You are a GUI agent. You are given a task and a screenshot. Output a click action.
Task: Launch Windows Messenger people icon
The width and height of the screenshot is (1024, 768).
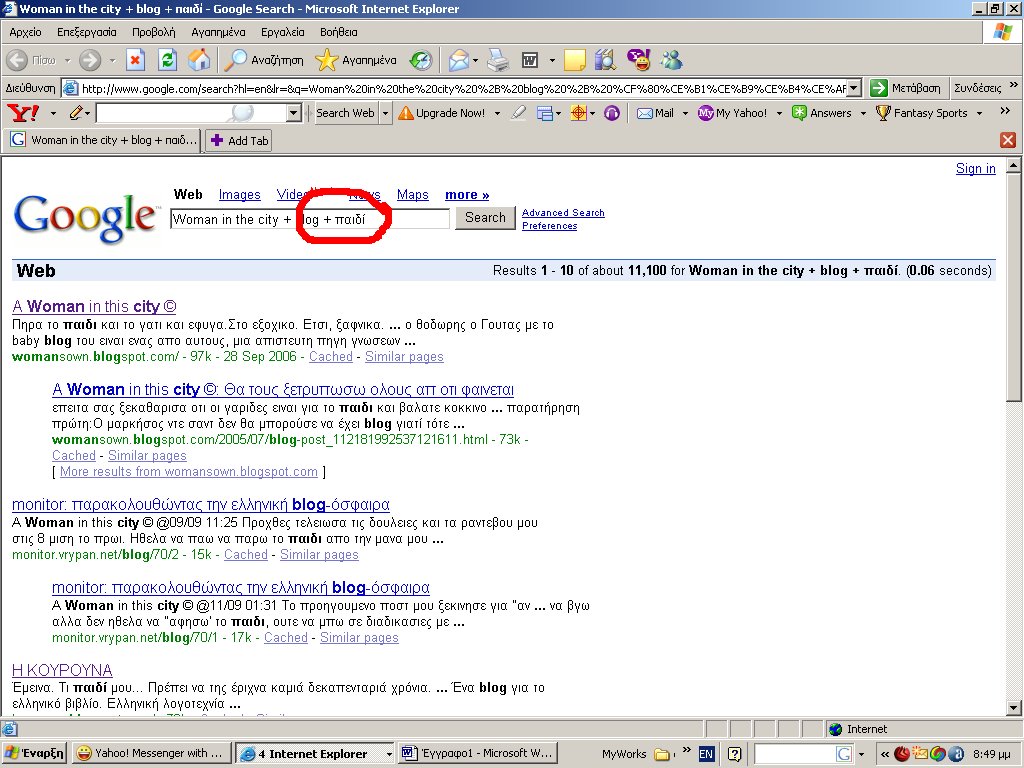(671, 61)
